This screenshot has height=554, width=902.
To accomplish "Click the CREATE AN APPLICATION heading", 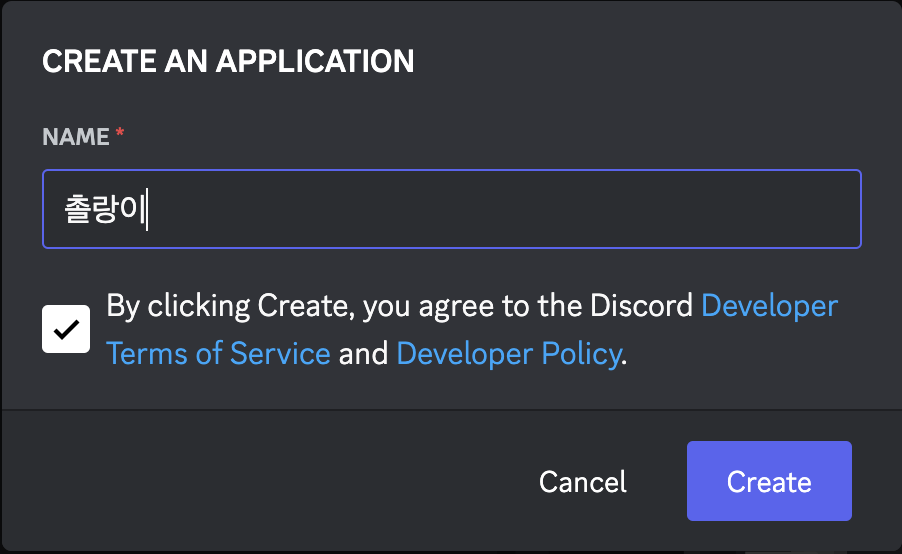I will 228,61.
